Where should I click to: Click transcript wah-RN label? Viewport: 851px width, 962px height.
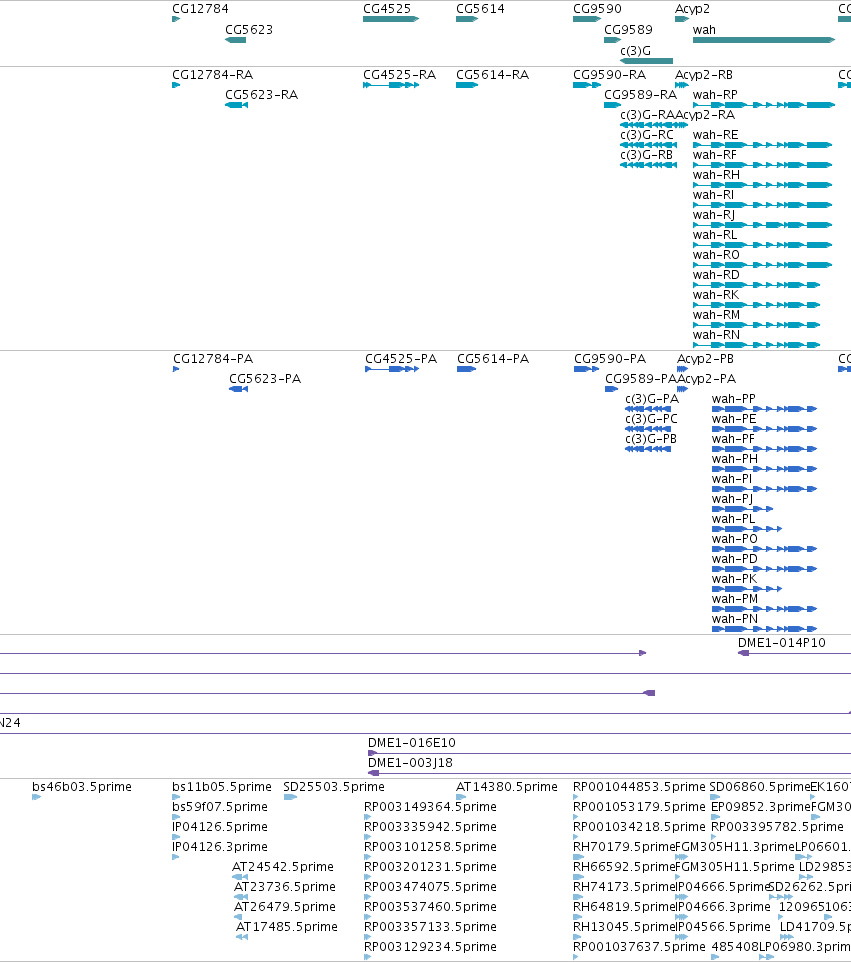pyautogui.click(x=716, y=335)
